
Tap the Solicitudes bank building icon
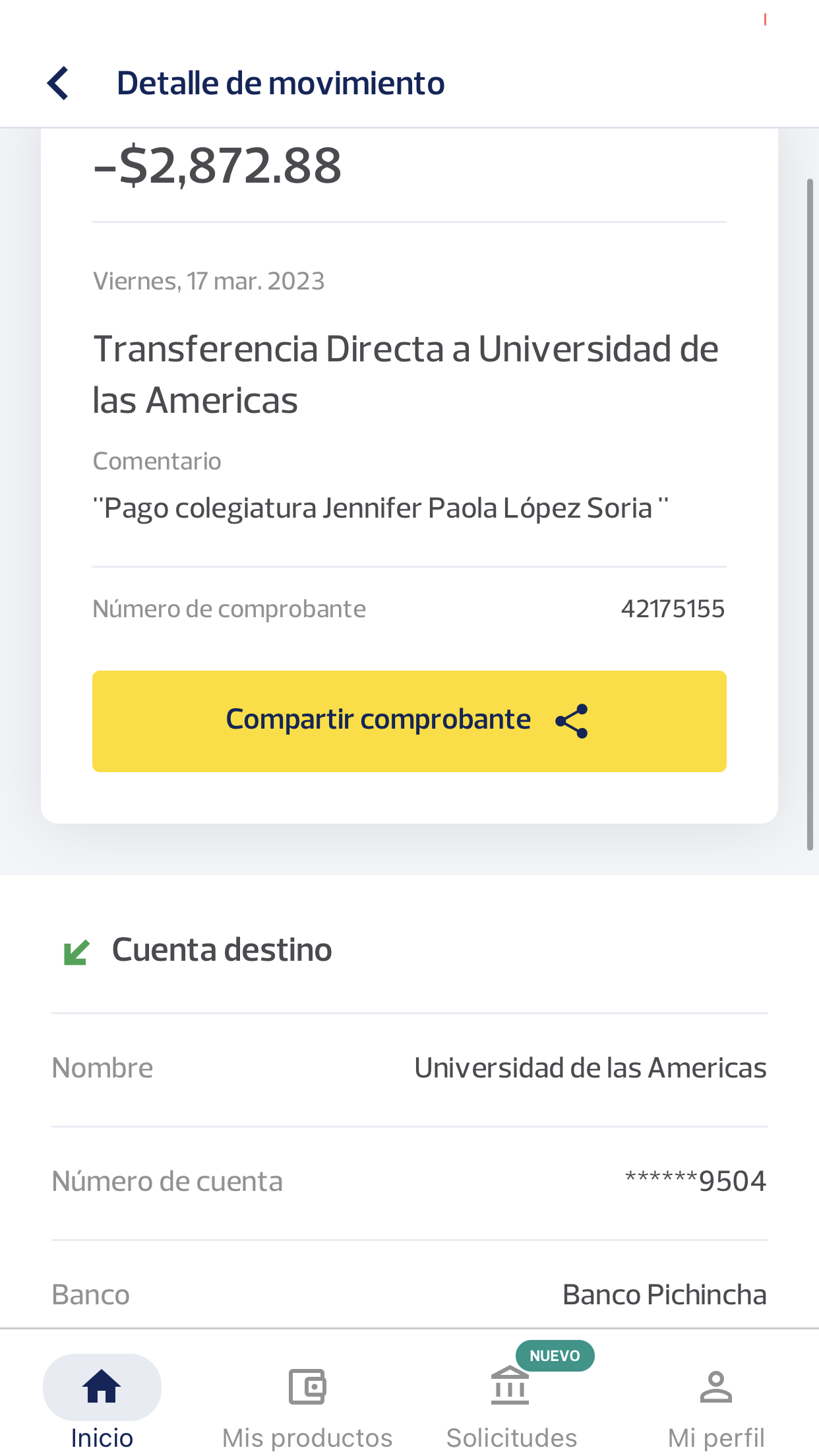510,1386
